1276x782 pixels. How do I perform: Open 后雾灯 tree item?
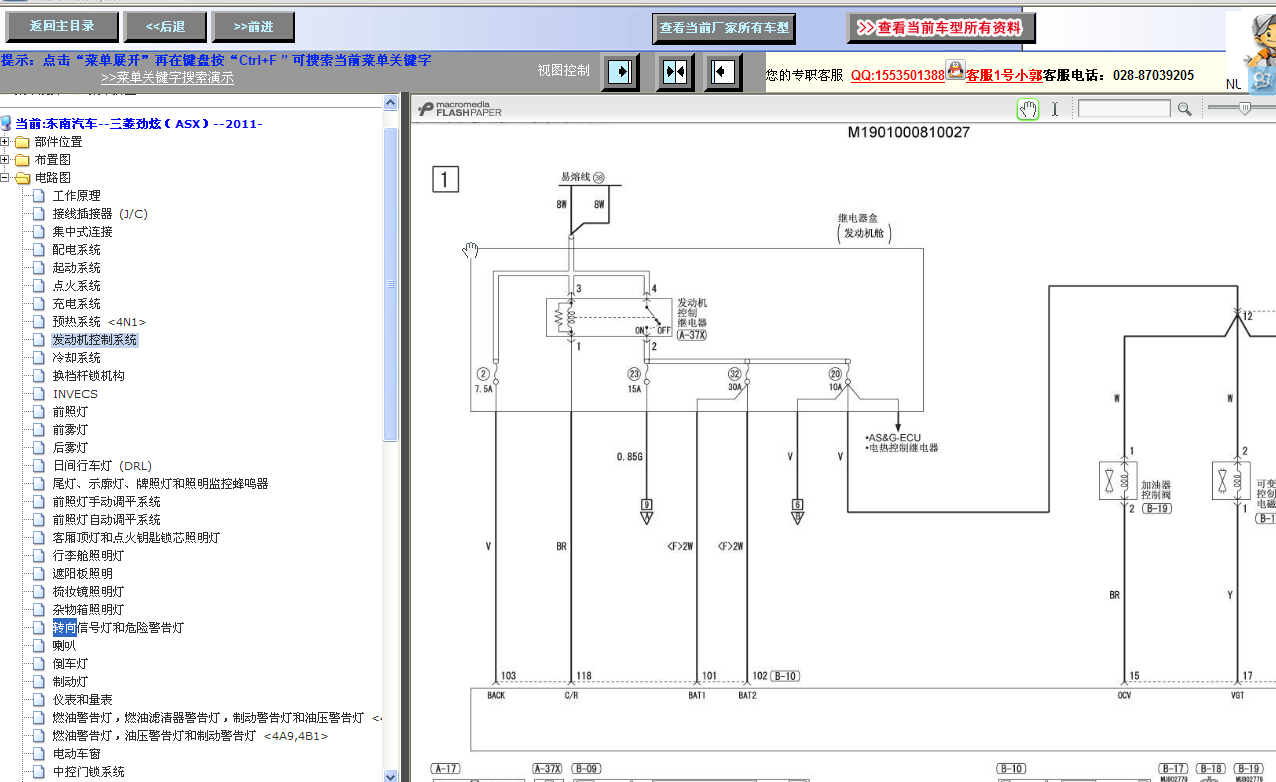[x=70, y=448]
